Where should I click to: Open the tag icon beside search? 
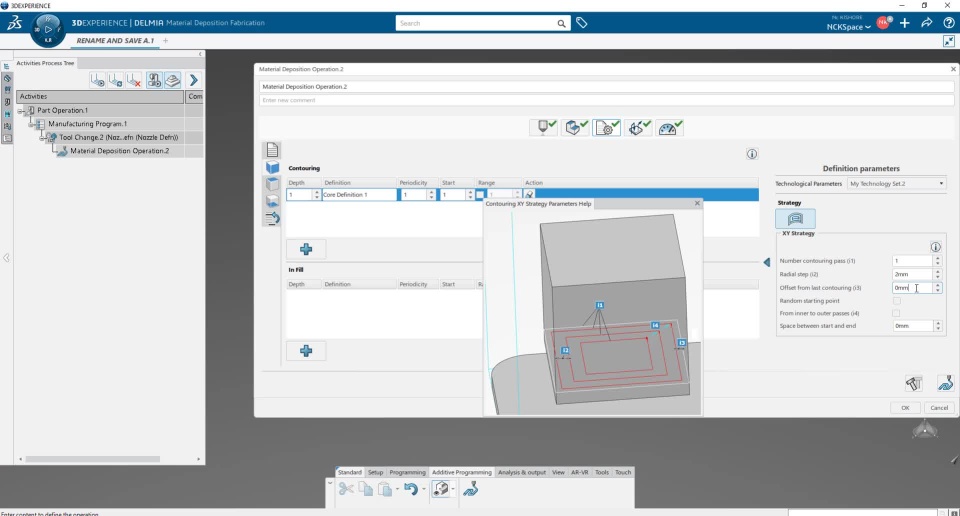[x=582, y=23]
